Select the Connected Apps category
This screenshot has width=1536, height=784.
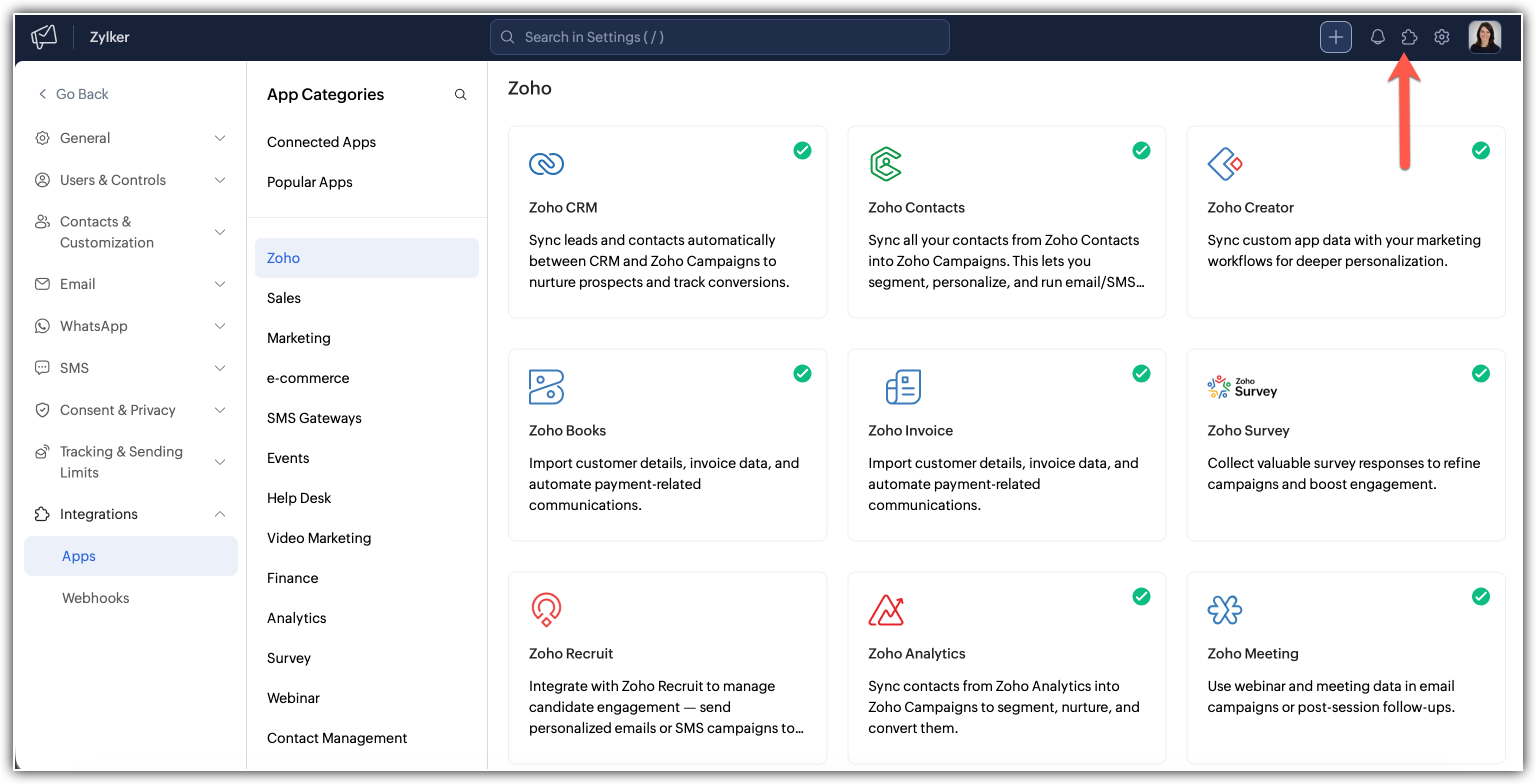click(x=321, y=142)
